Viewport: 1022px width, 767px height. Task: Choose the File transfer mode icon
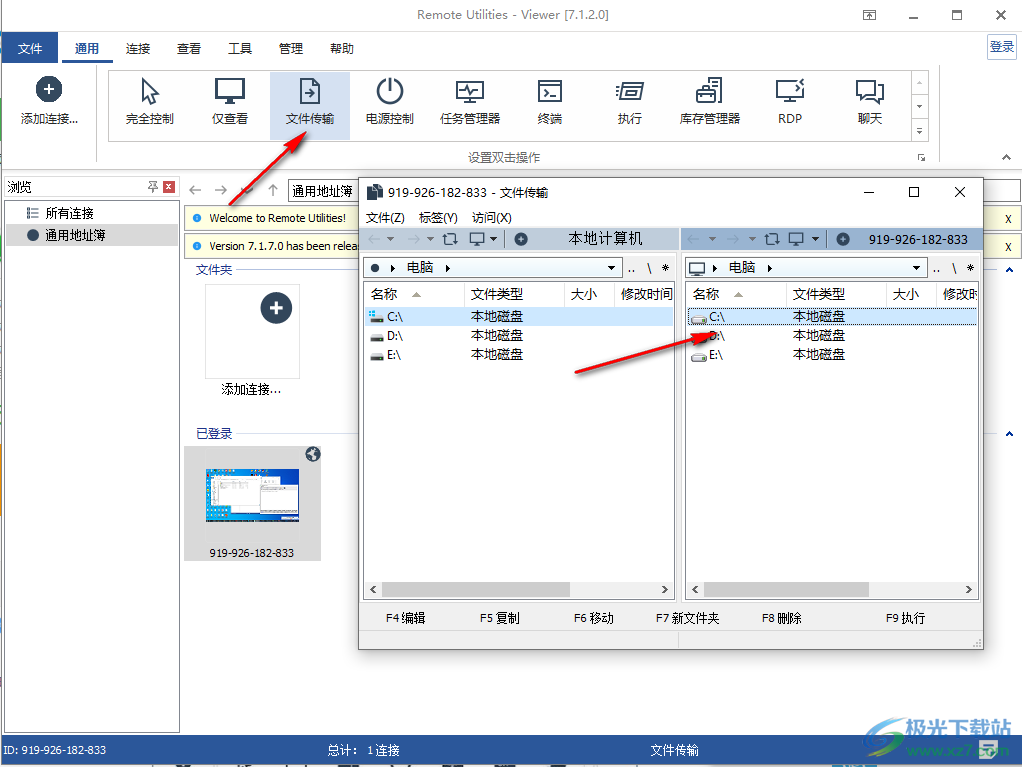pyautogui.click(x=310, y=91)
